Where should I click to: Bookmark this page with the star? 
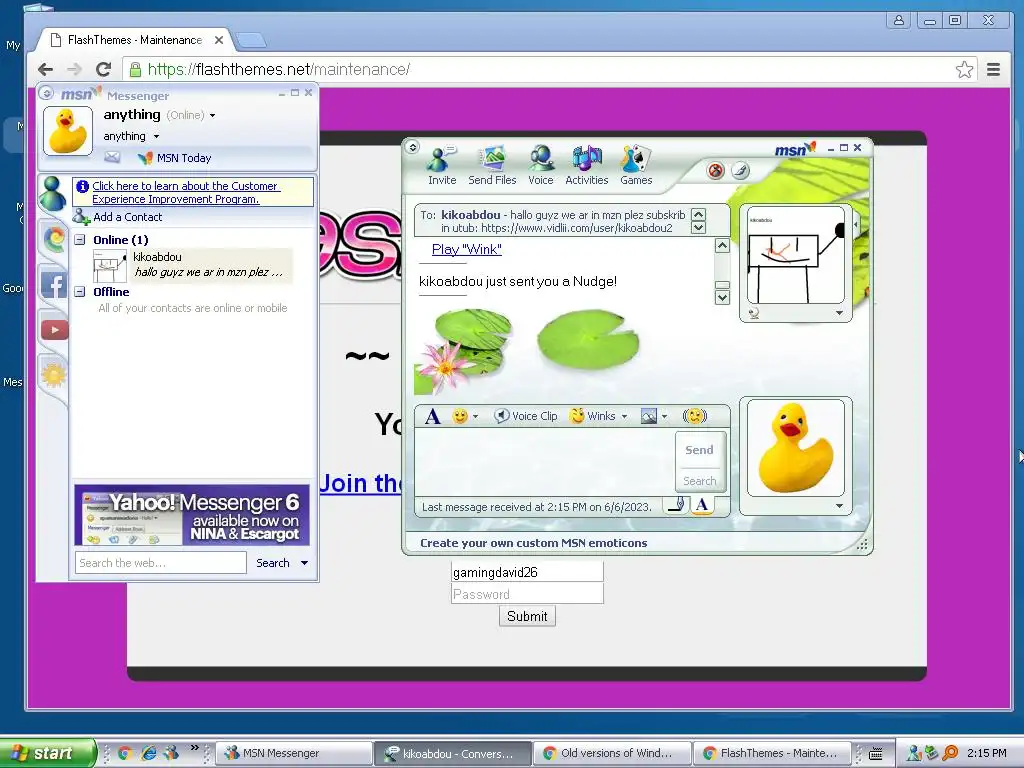click(x=964, y=69)
